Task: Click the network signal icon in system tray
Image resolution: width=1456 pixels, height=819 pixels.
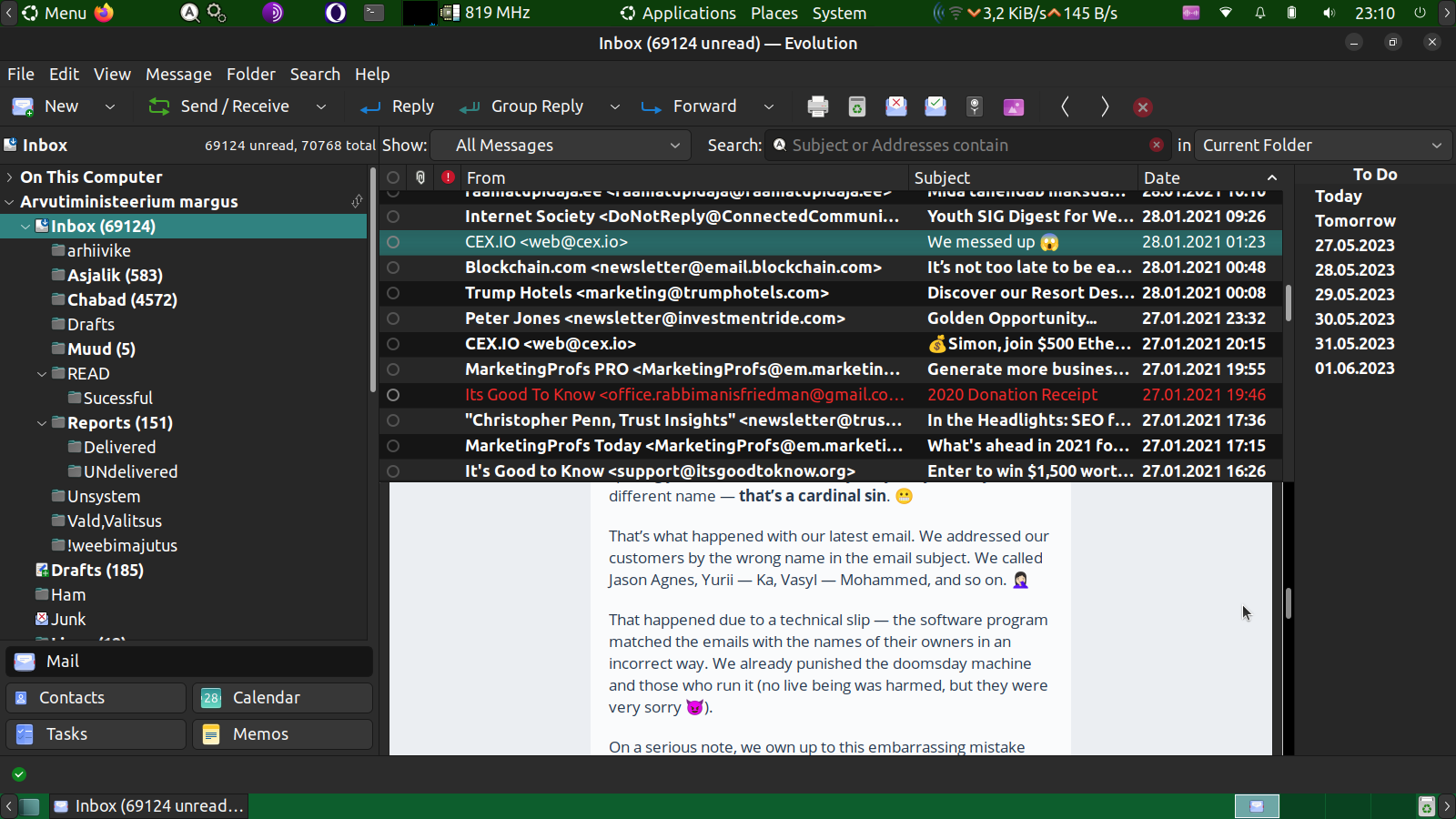Action: pyautogui.click(x=1226, y=13)
